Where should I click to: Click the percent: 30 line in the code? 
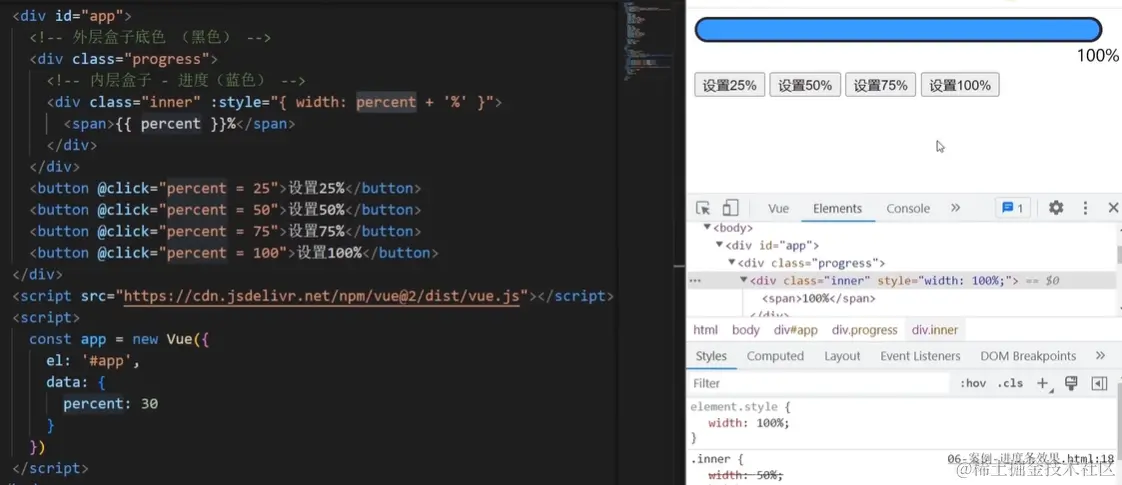[x=110, y=403]
